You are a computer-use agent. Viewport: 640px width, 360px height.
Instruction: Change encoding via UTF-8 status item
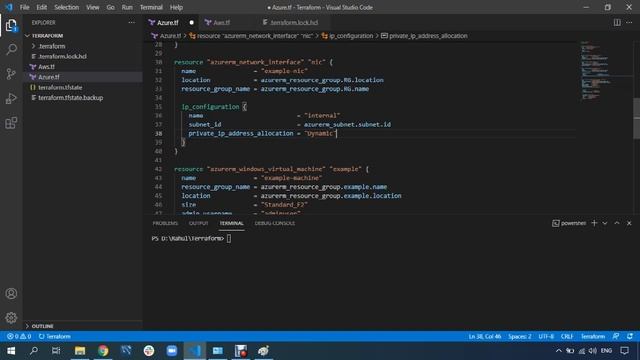coord(546,336)
